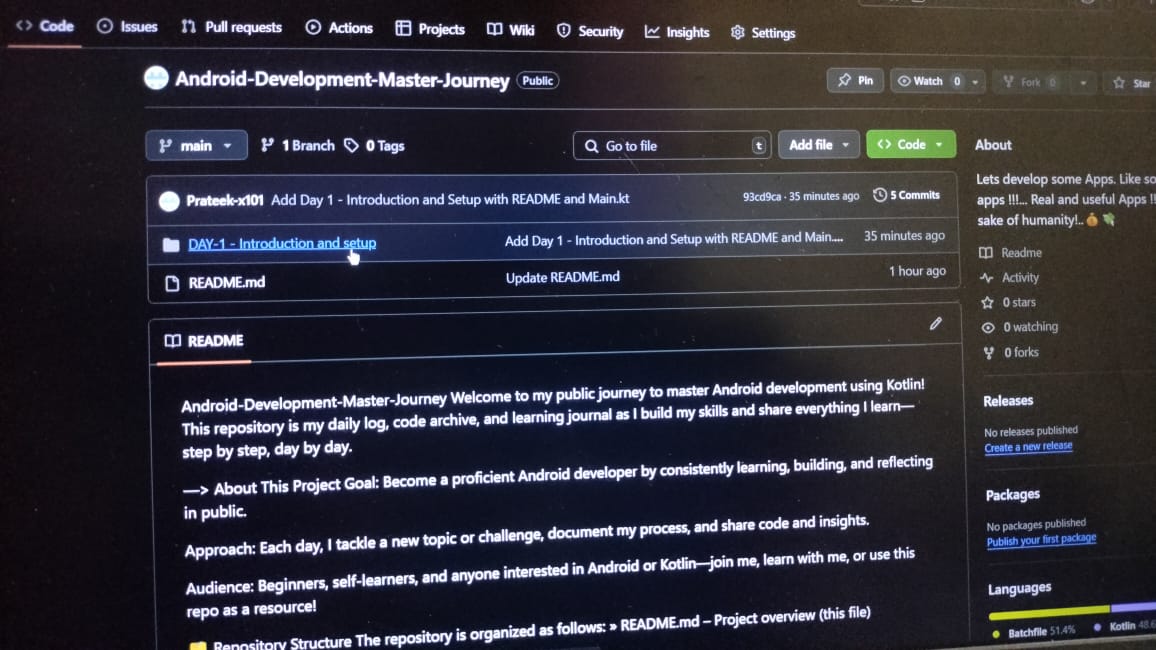Star the Android-Development-Master-Journey repo
The image size is (1156, 650).
(1135, 84)
